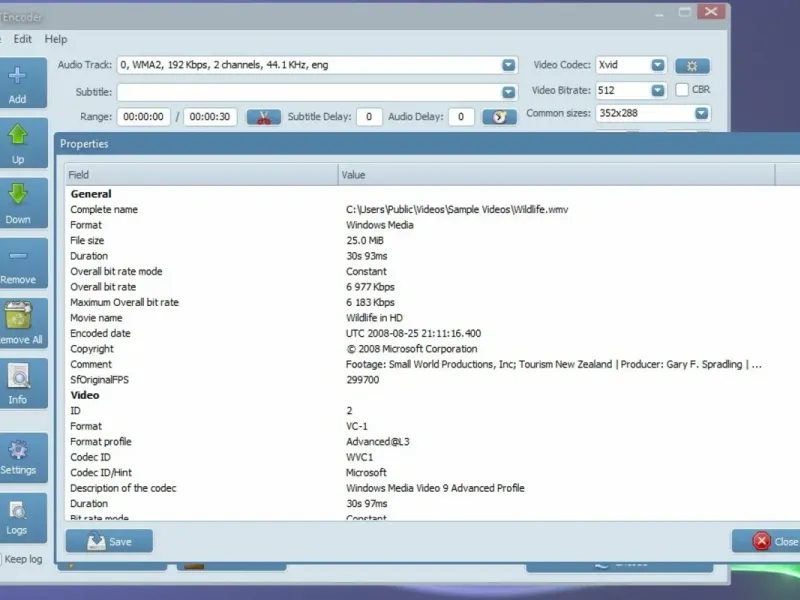Select the Codec ID/Hint row

click(433, 473)
